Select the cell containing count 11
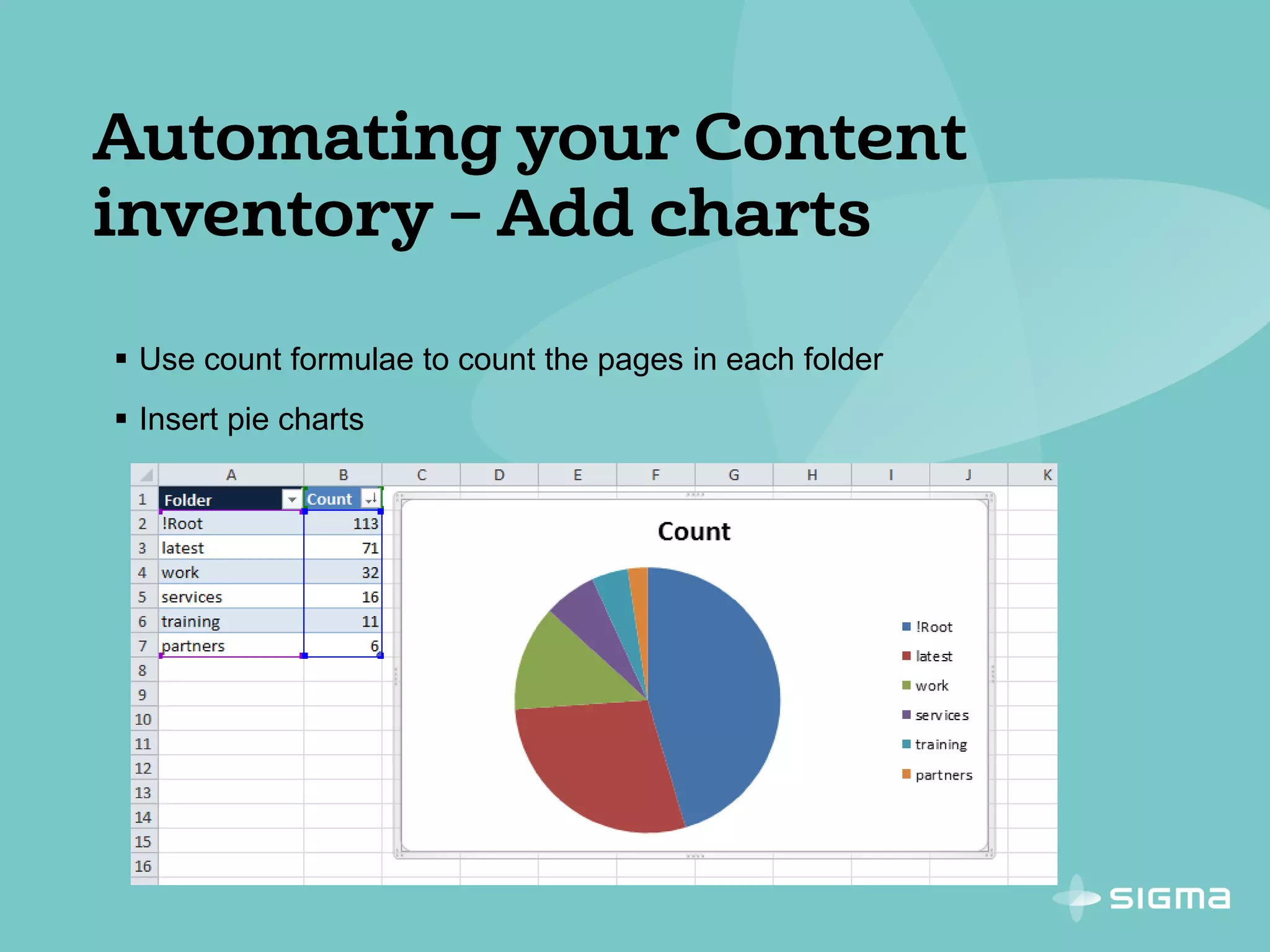Image resolution: width=1270 pixels, height=952 pixels. pyautogui.click(x=342, y=621)
